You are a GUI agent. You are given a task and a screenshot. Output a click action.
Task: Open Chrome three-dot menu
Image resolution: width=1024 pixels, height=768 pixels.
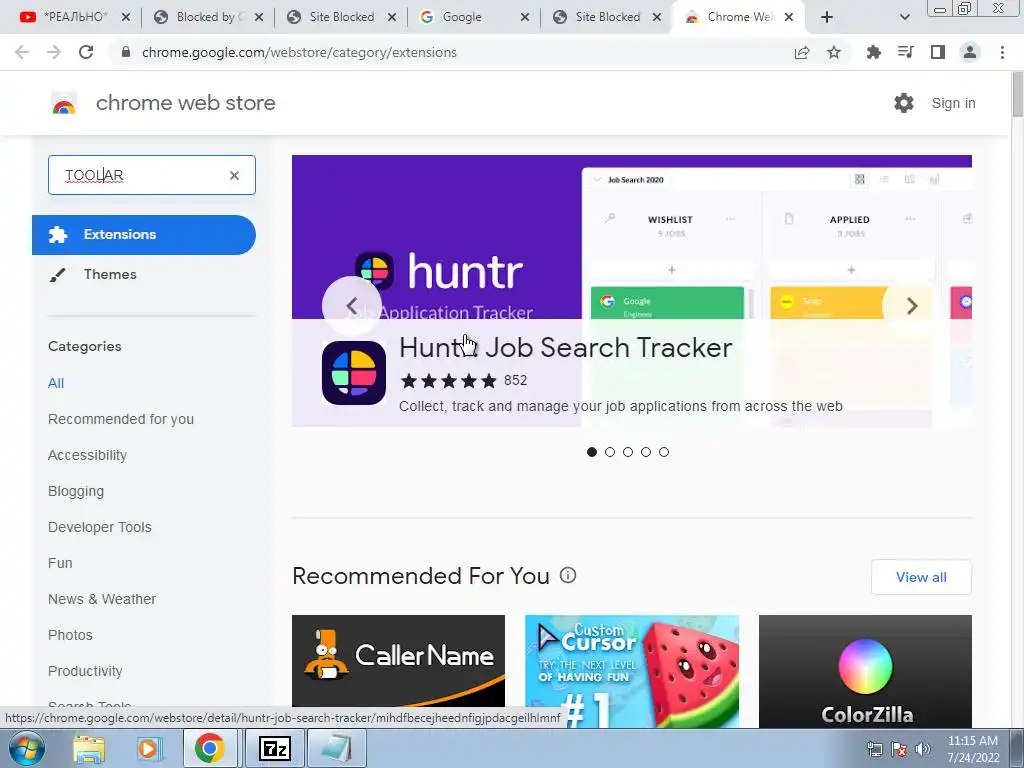tap(1002, 52)
